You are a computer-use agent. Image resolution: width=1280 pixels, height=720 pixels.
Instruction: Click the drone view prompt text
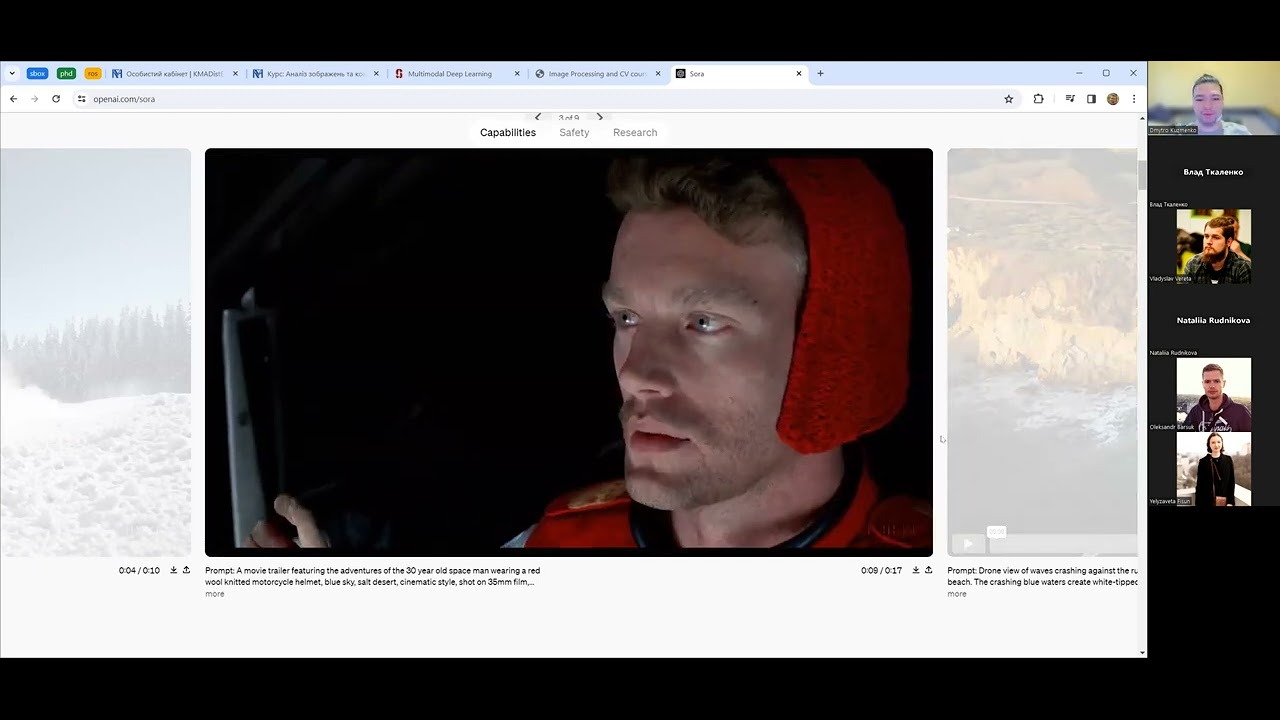tap(1042, 576)
